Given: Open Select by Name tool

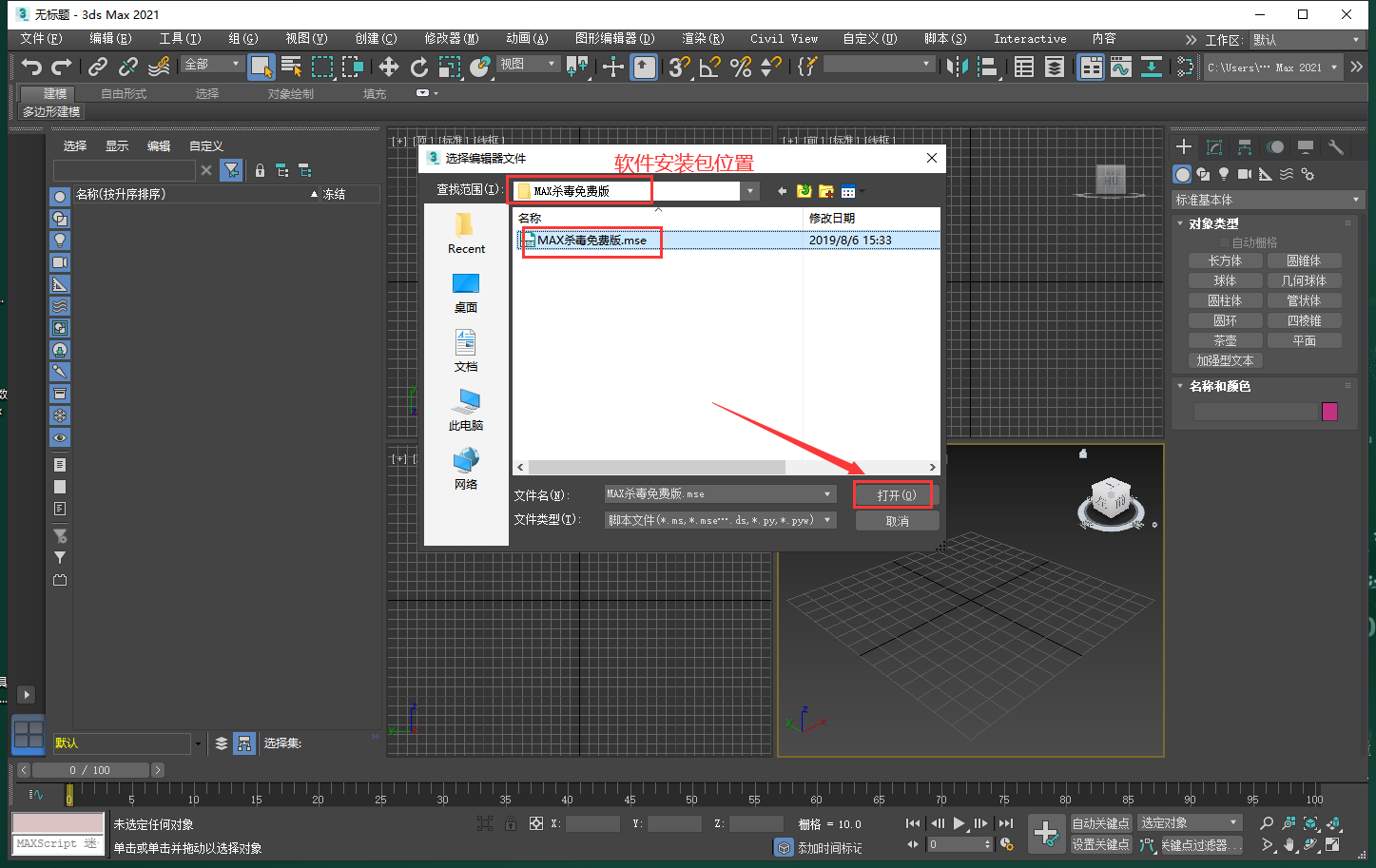Looking at the screenshot, I should point(292,67).
